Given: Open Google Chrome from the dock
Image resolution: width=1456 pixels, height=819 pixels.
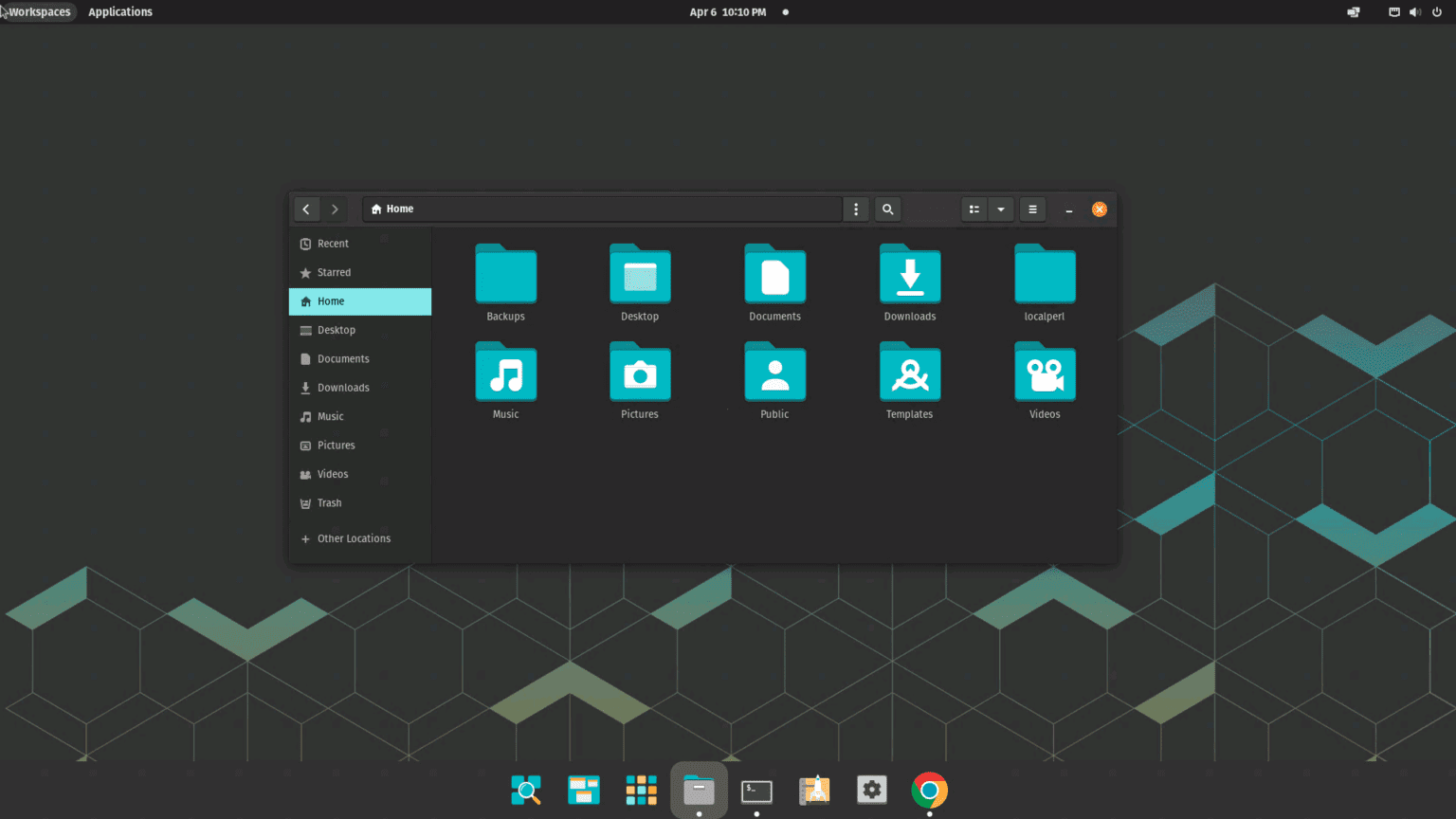Looking at the screenshot, I should 929,790.
